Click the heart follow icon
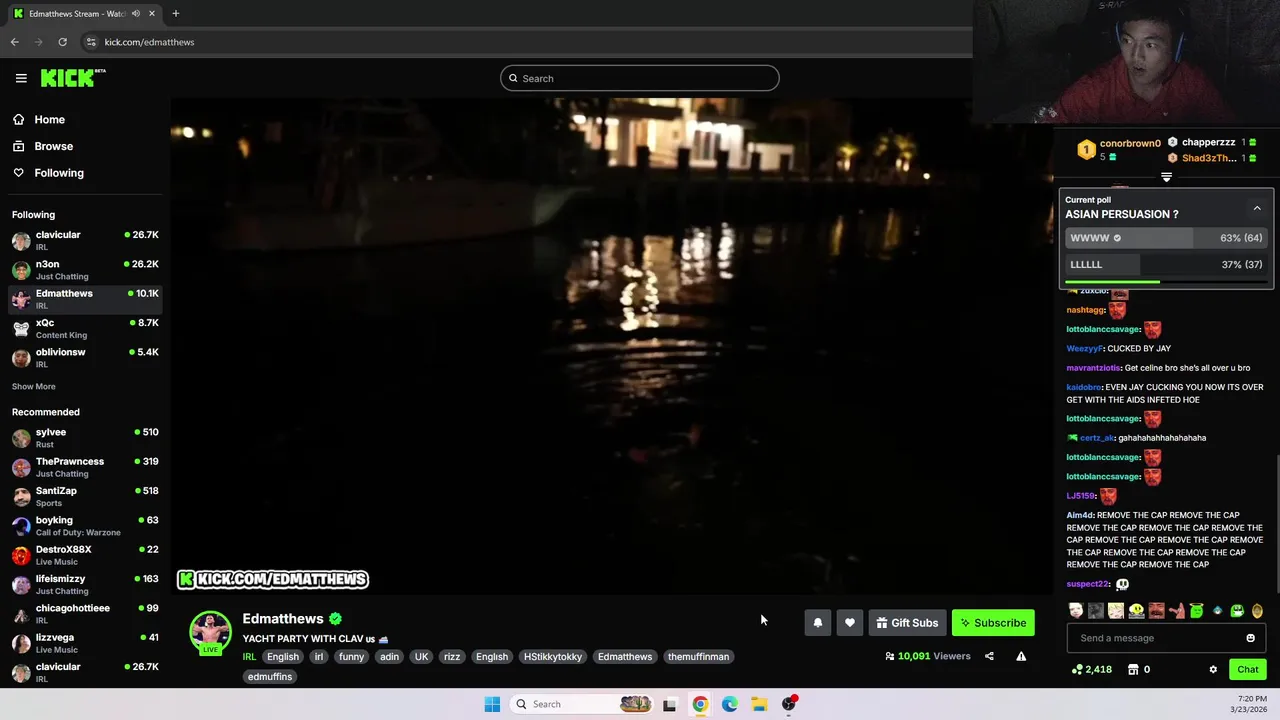The height and width of the screenshot is (720, 1280). point(849,623)
